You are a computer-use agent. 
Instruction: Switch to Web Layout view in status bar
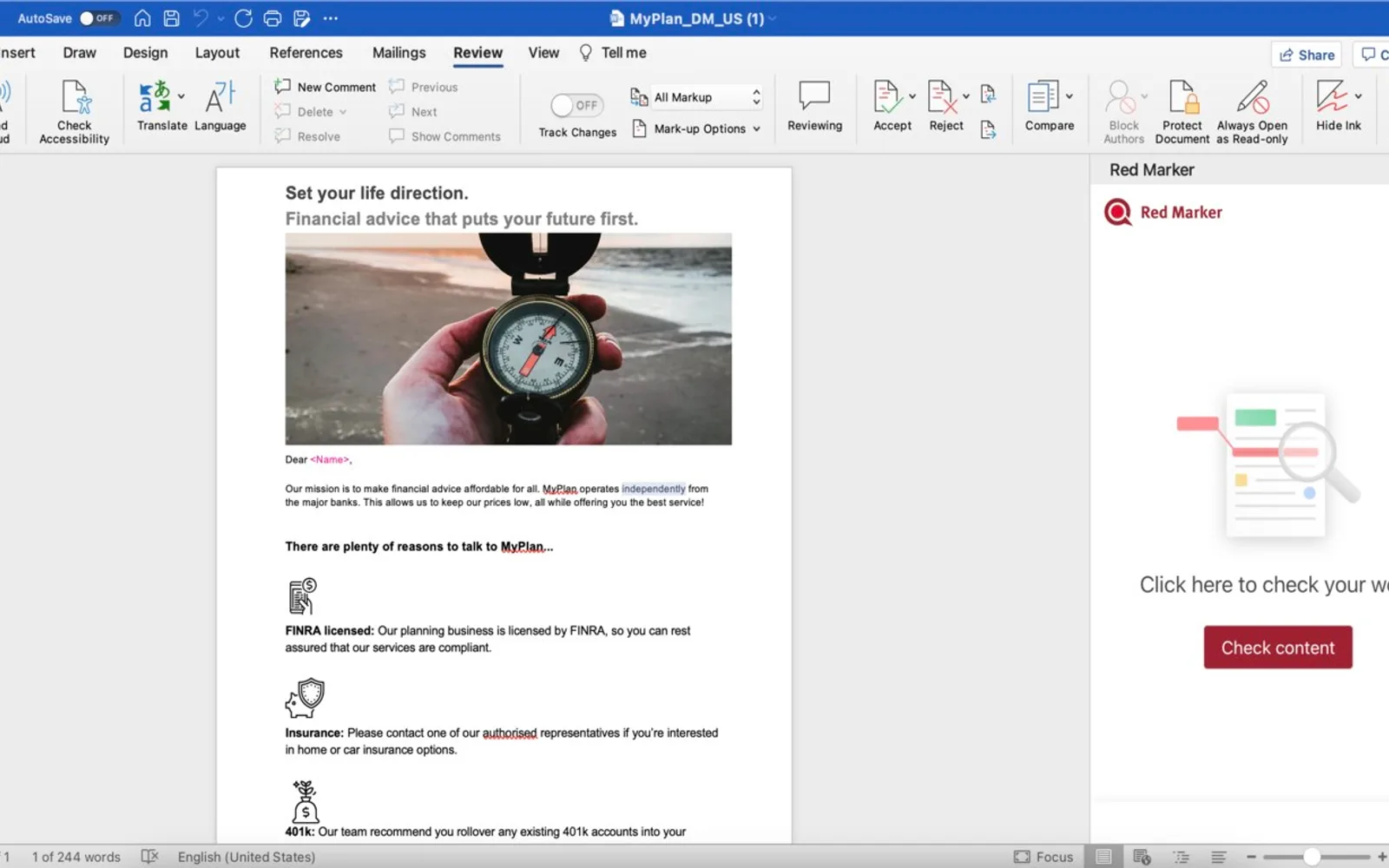(x=1142, y=857)
